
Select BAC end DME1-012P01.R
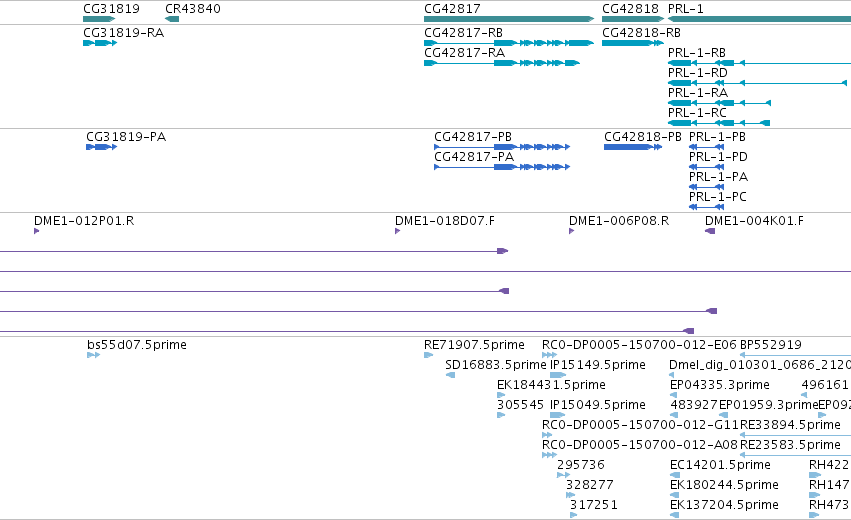point(36,231)
